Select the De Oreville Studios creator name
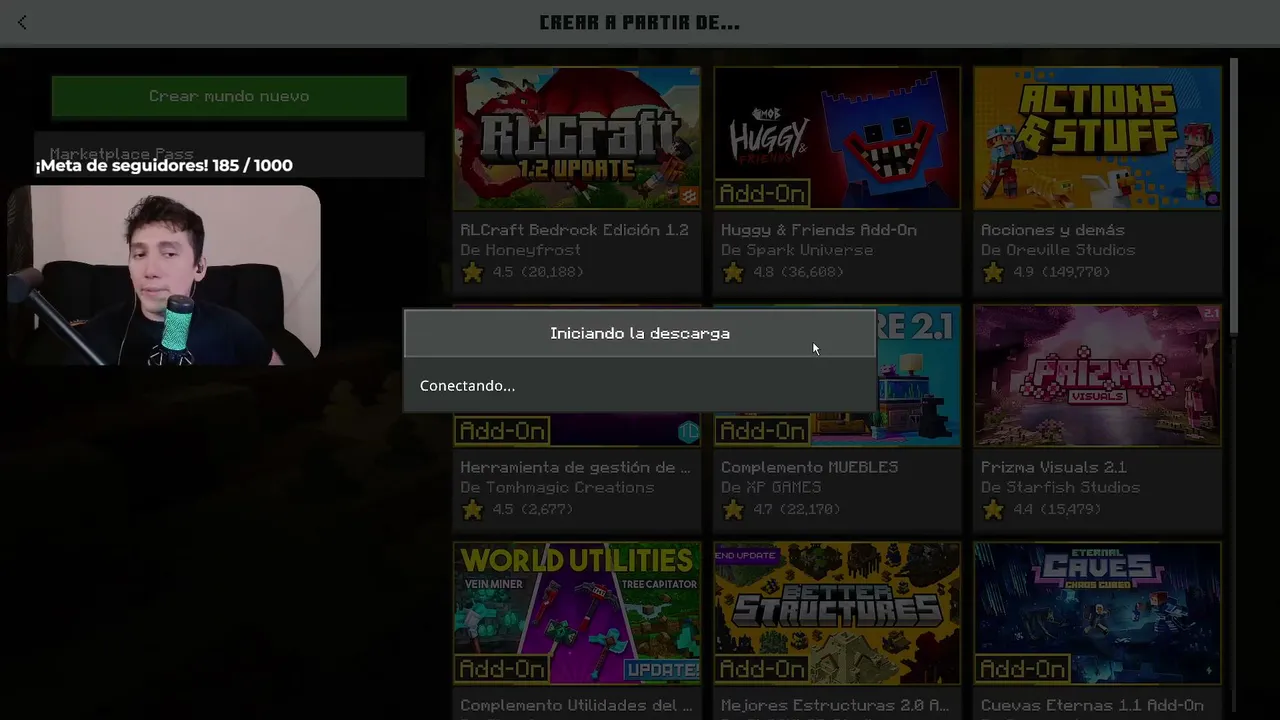The height and width of the screenshot is (720, 1280). [1058, 250]
